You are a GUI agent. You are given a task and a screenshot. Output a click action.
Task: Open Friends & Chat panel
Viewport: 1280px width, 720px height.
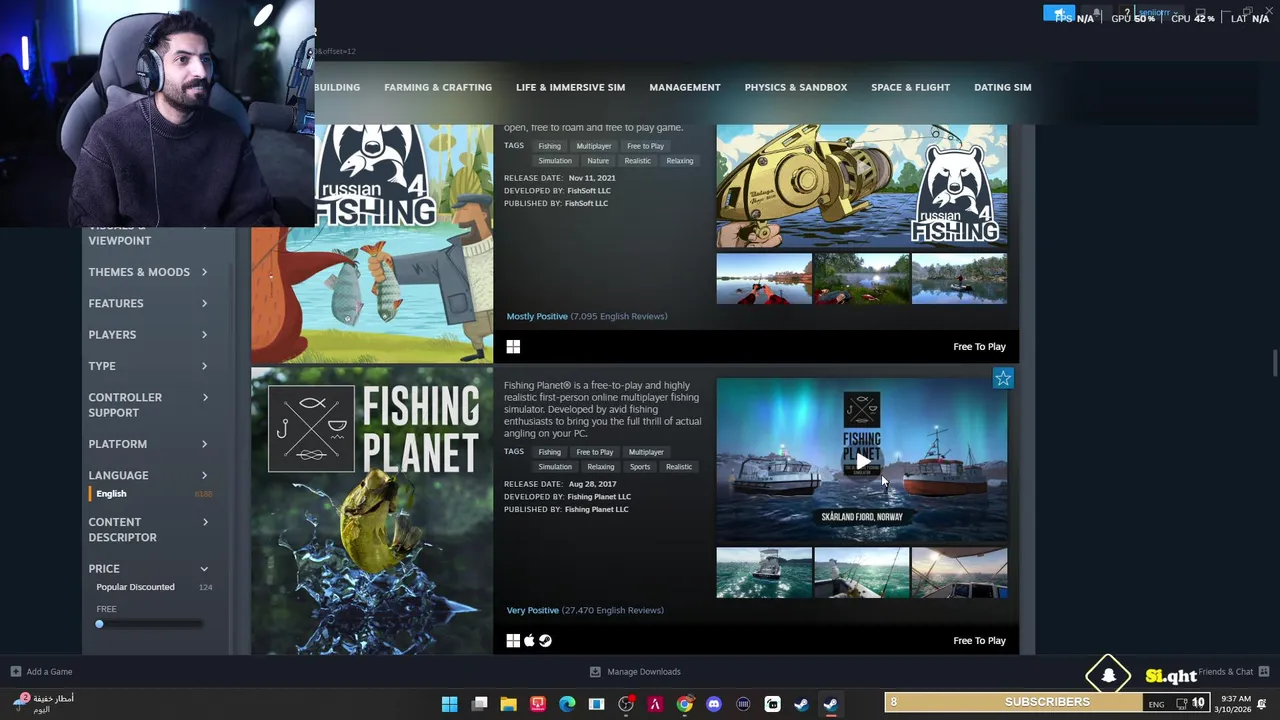(1233, 672)
